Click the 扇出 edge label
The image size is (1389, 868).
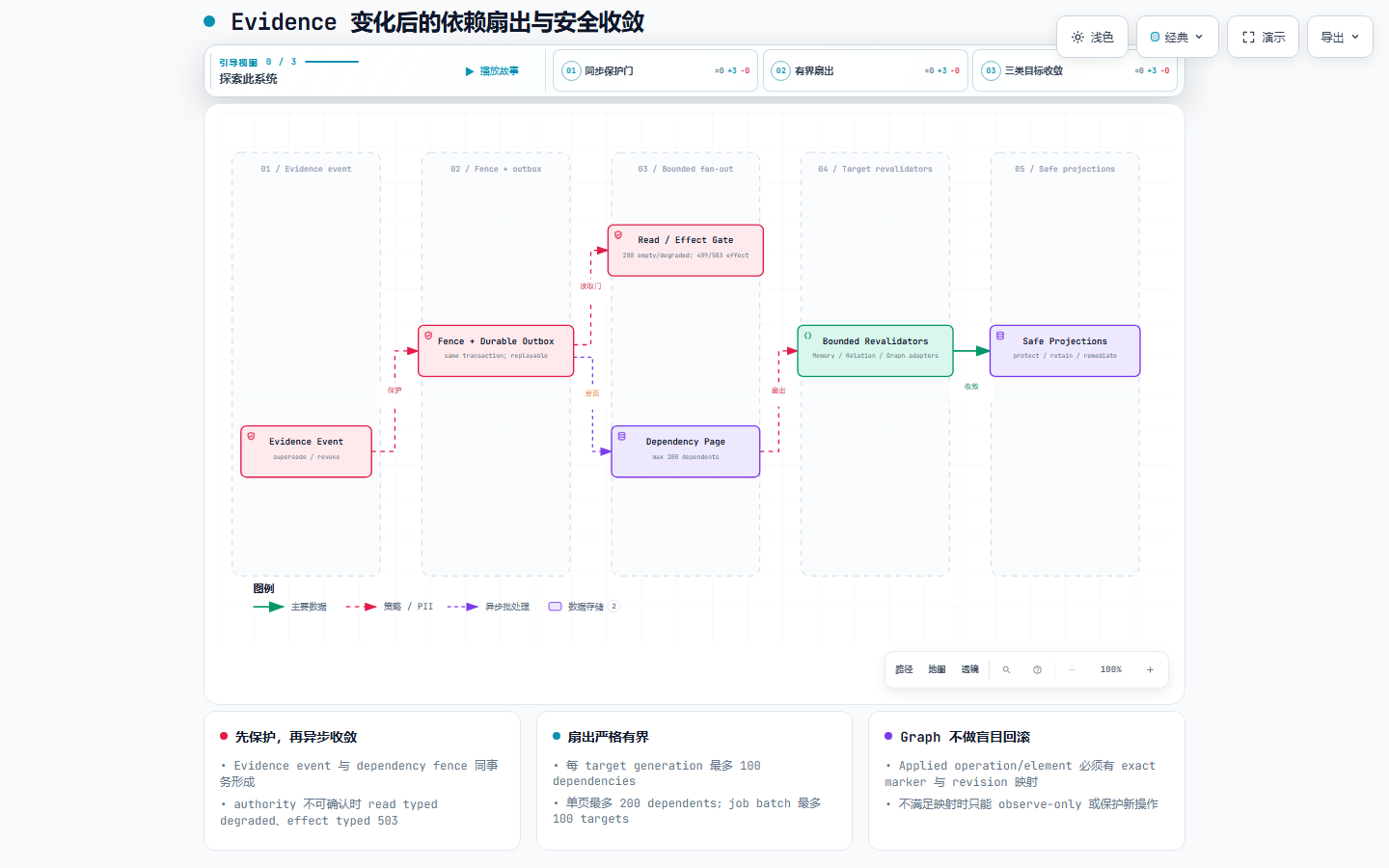(x=778, y=391)
